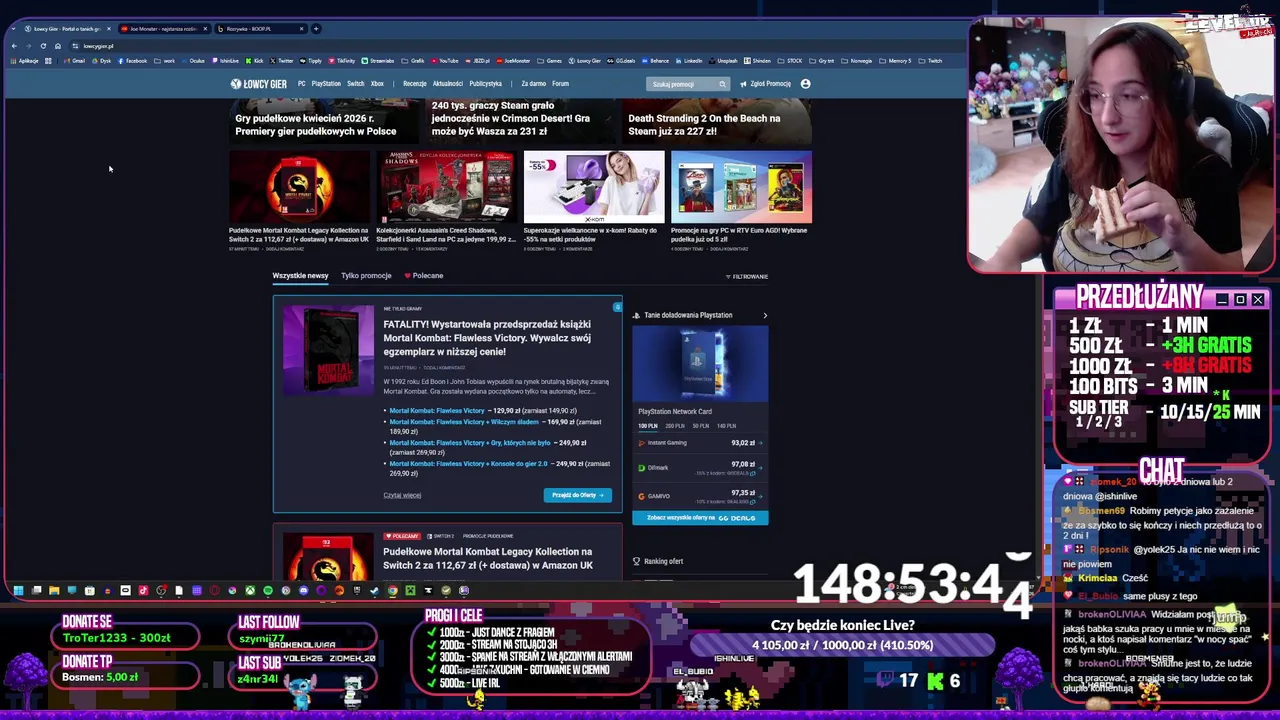Viewport: 1280px width, 720px height.
Task: Select the 50 PLN card value
Action: point(700,426)
